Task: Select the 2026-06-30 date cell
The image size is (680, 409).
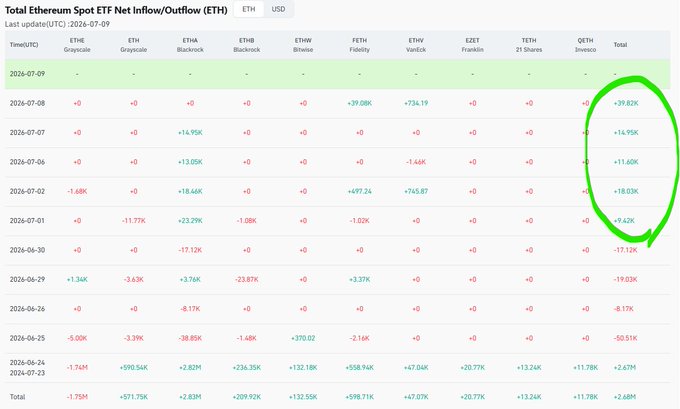Action: (x=27, y=250)
